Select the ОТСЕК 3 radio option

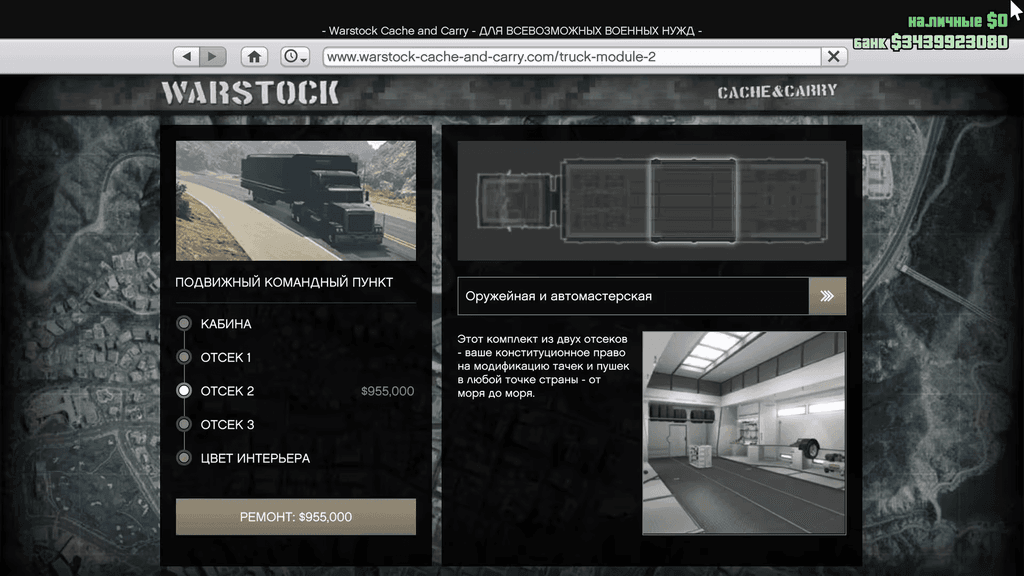184,424
